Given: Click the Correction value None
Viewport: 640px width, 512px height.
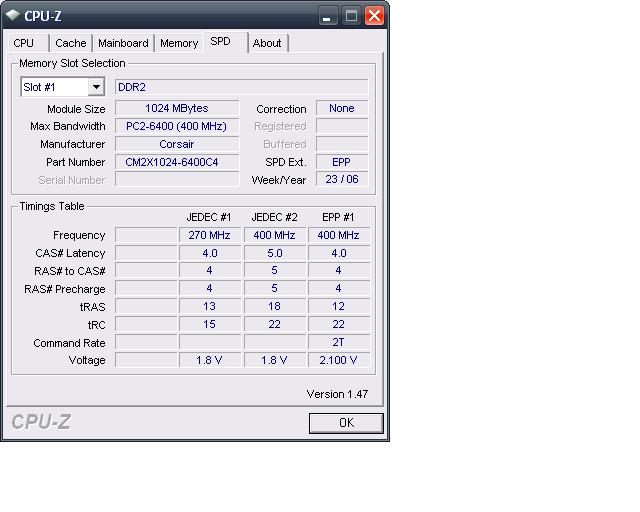Looking at the screenshot, I should pyautogui.click(x=342, y=108).
